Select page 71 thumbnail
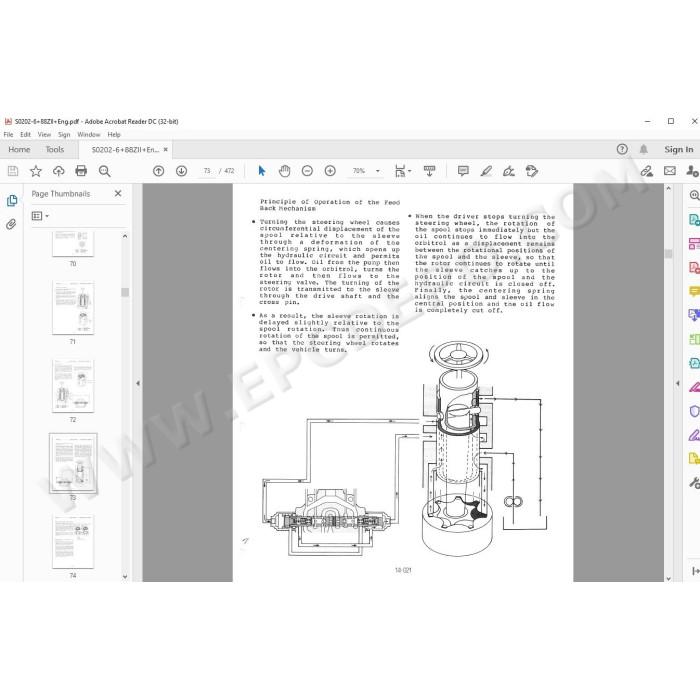 tap(73, 308)
